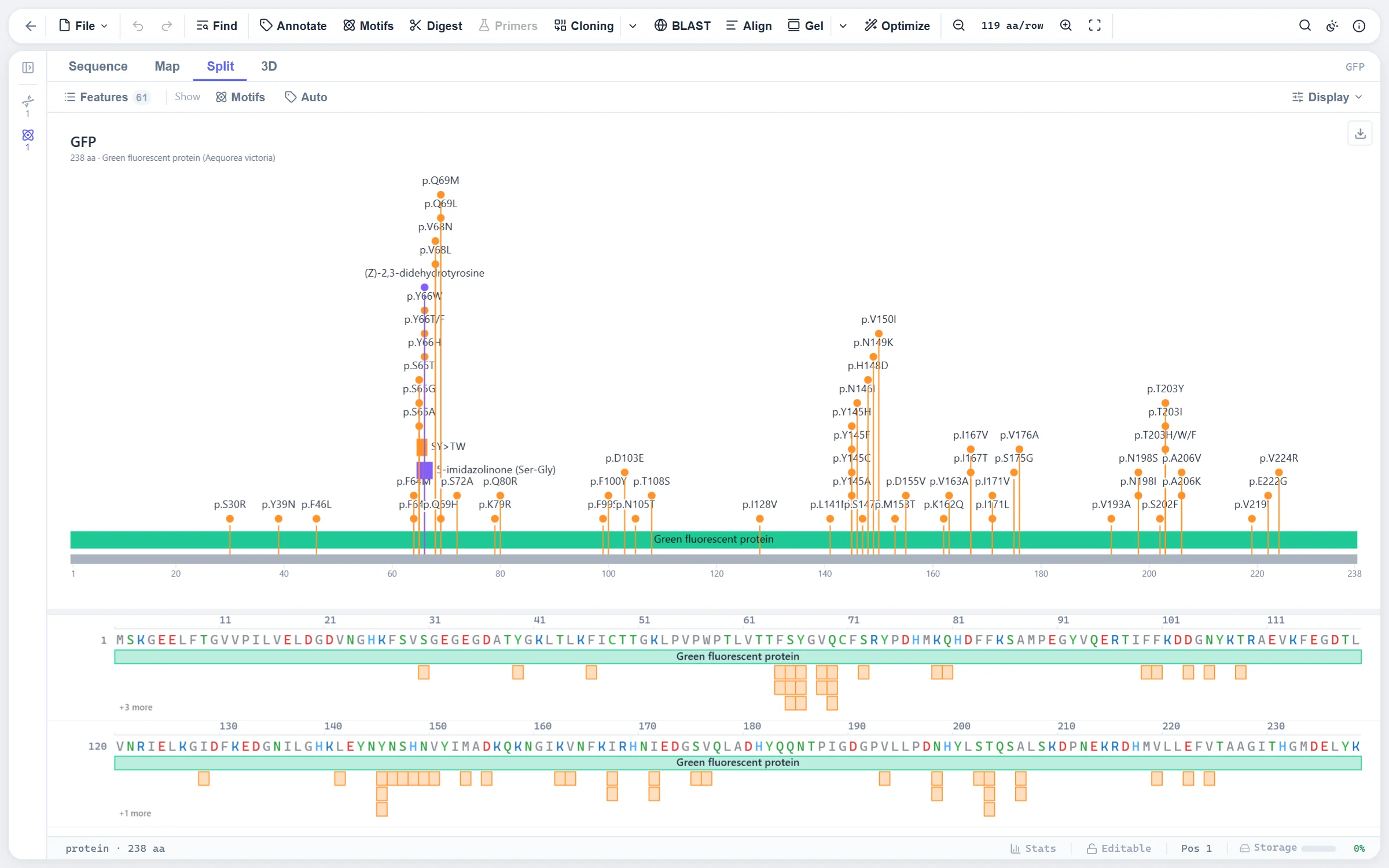Open the Cloning tool

coord(583,25)
